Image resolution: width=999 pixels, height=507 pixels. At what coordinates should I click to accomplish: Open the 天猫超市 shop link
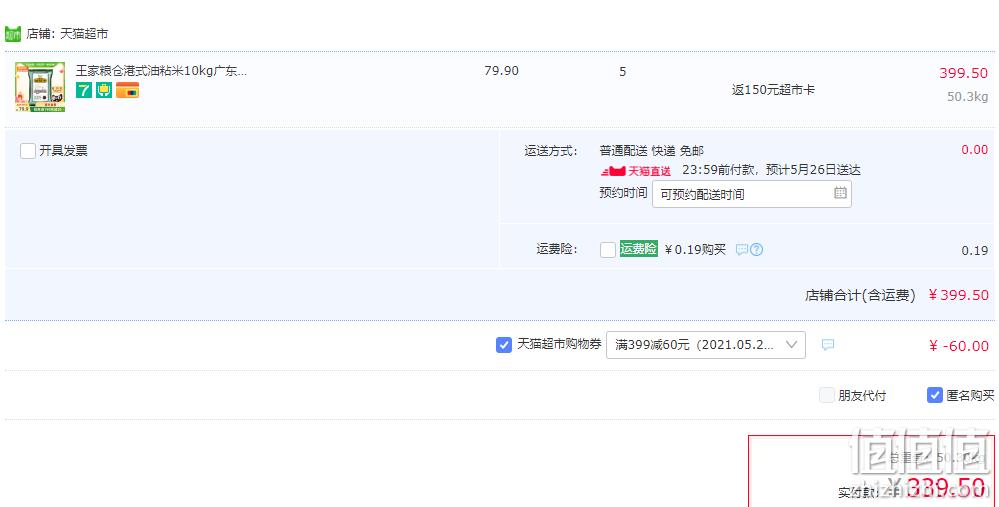pos(83,34)
